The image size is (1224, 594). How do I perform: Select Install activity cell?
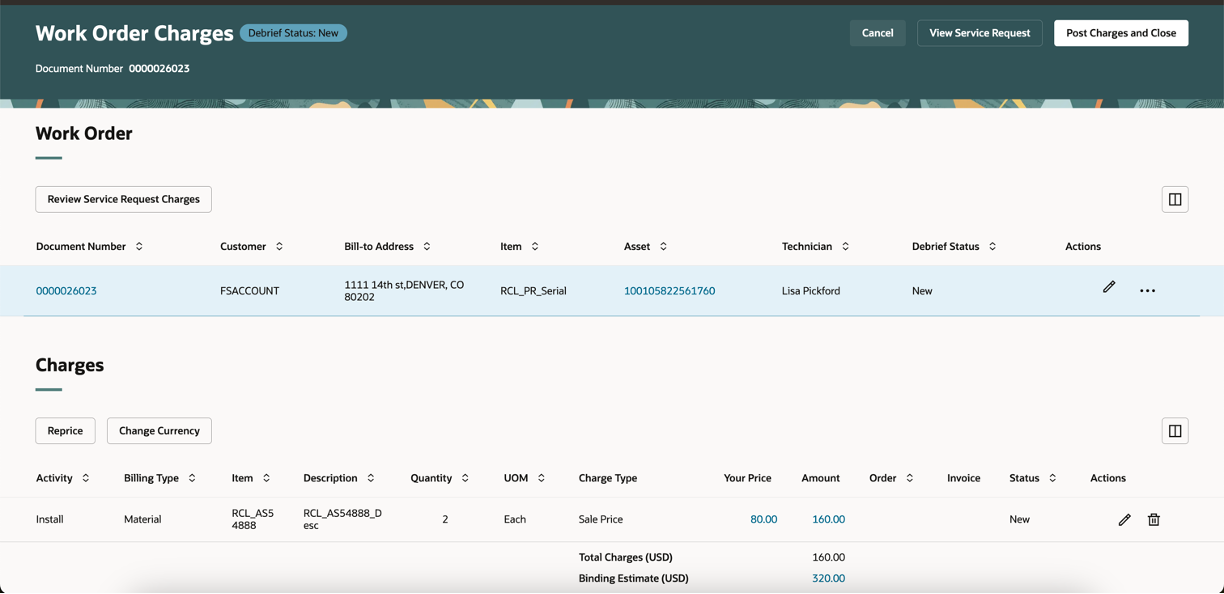coord(50,520)
